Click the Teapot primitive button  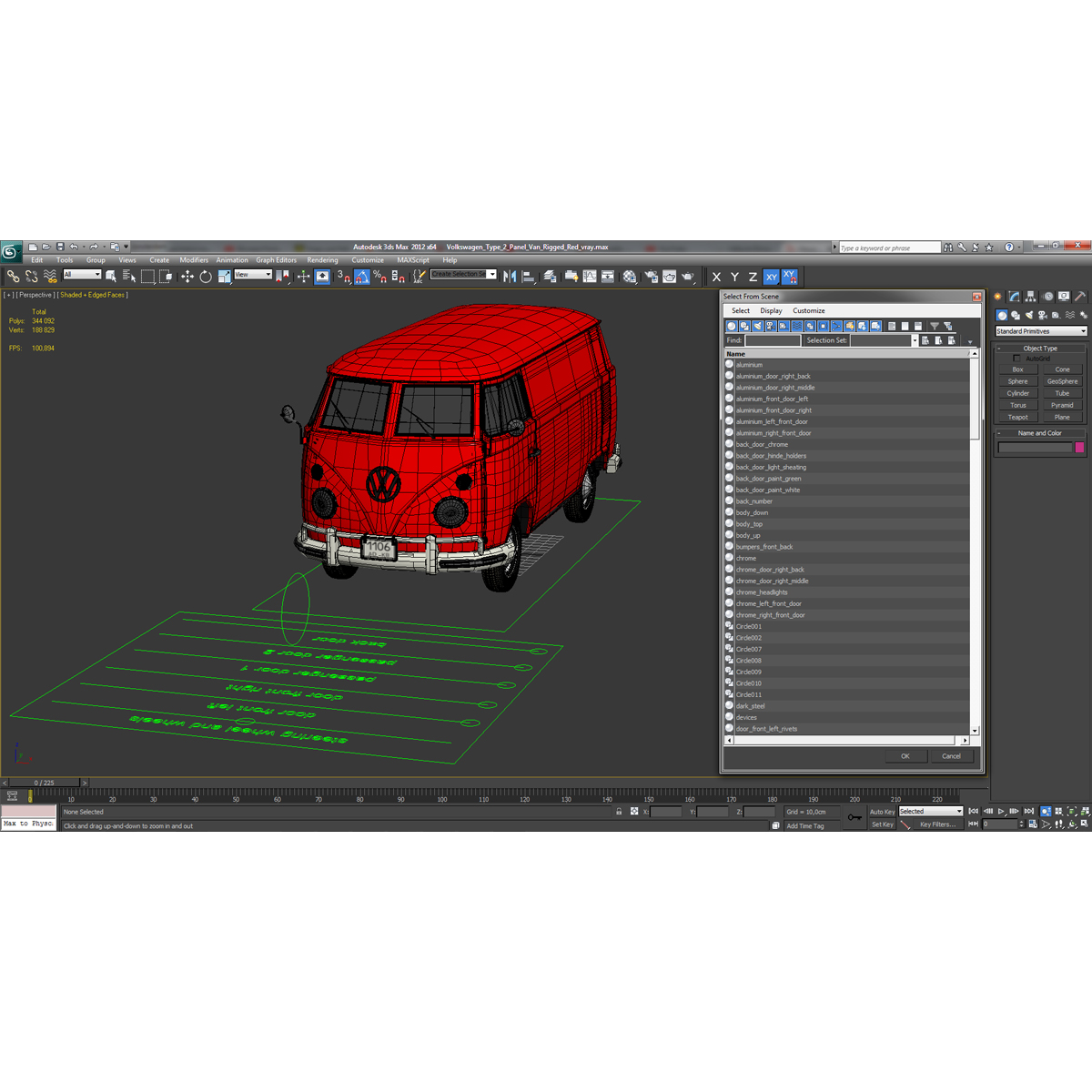1018,418
